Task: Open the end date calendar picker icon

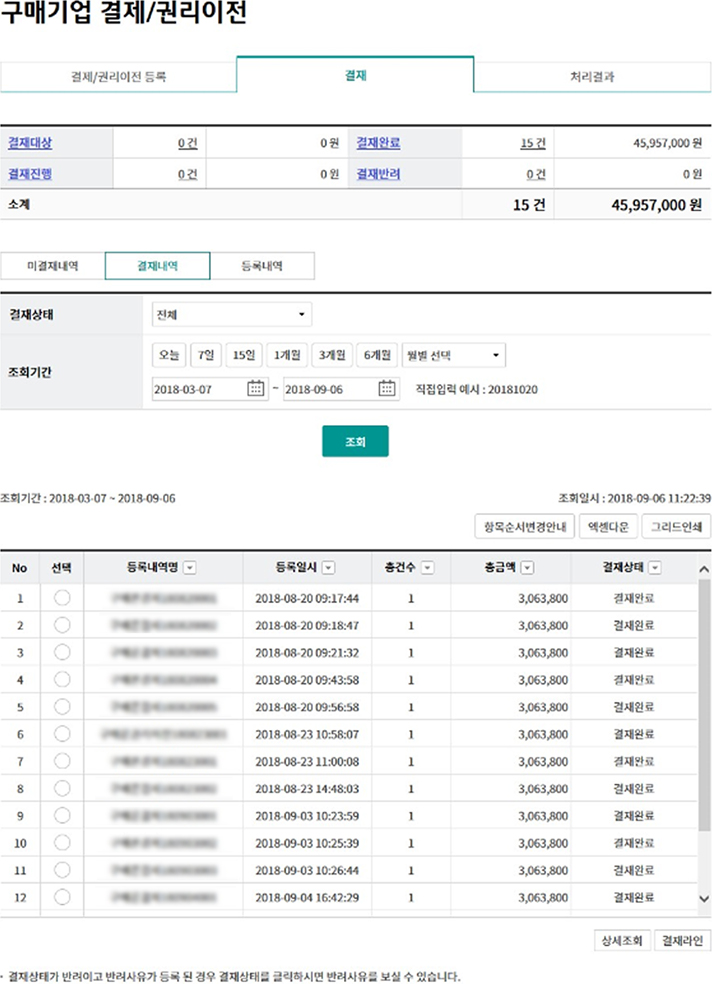Action: 387,389
